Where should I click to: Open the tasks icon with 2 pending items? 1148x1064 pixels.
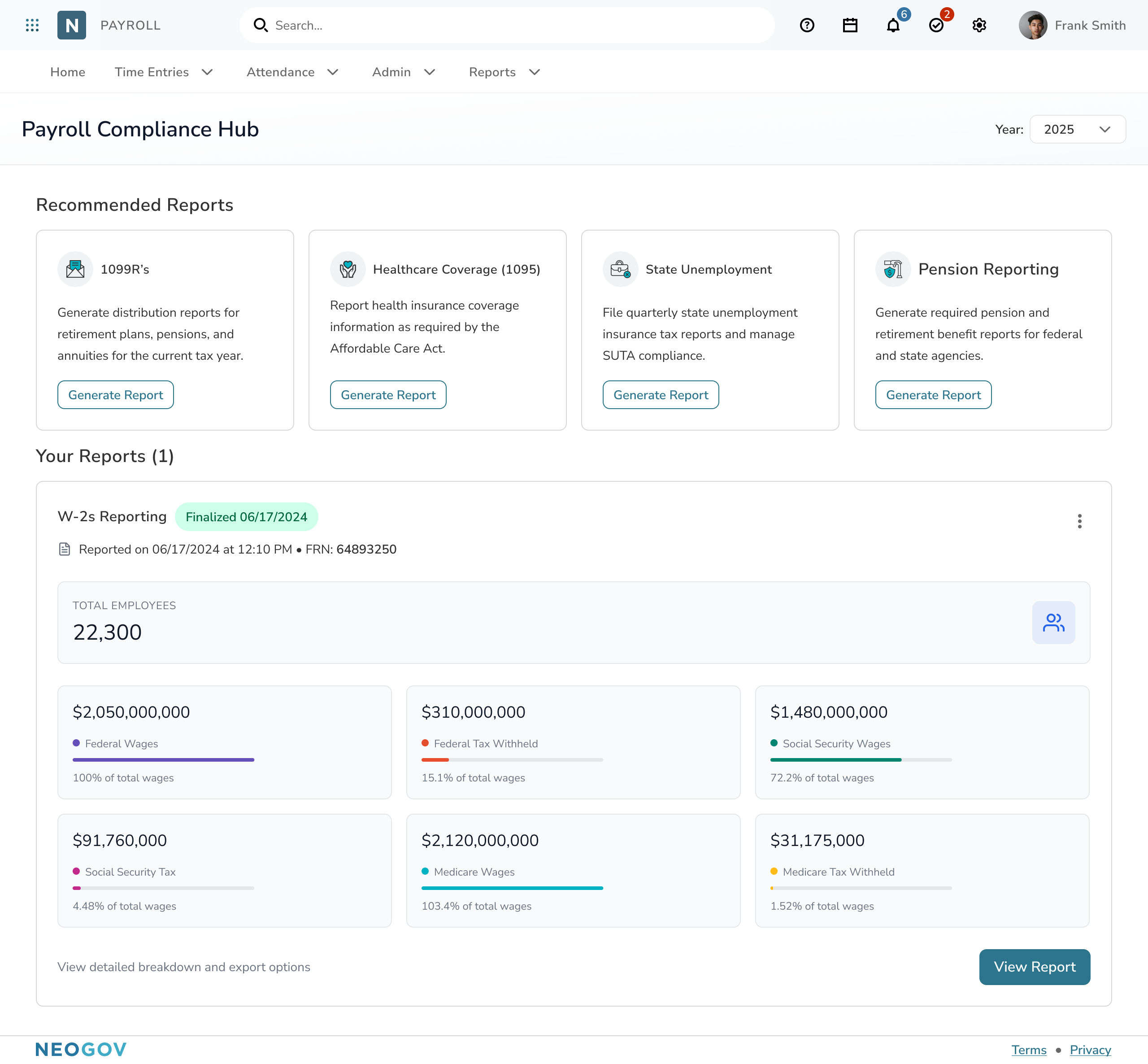pyautogui.click(x=936, y=26)
